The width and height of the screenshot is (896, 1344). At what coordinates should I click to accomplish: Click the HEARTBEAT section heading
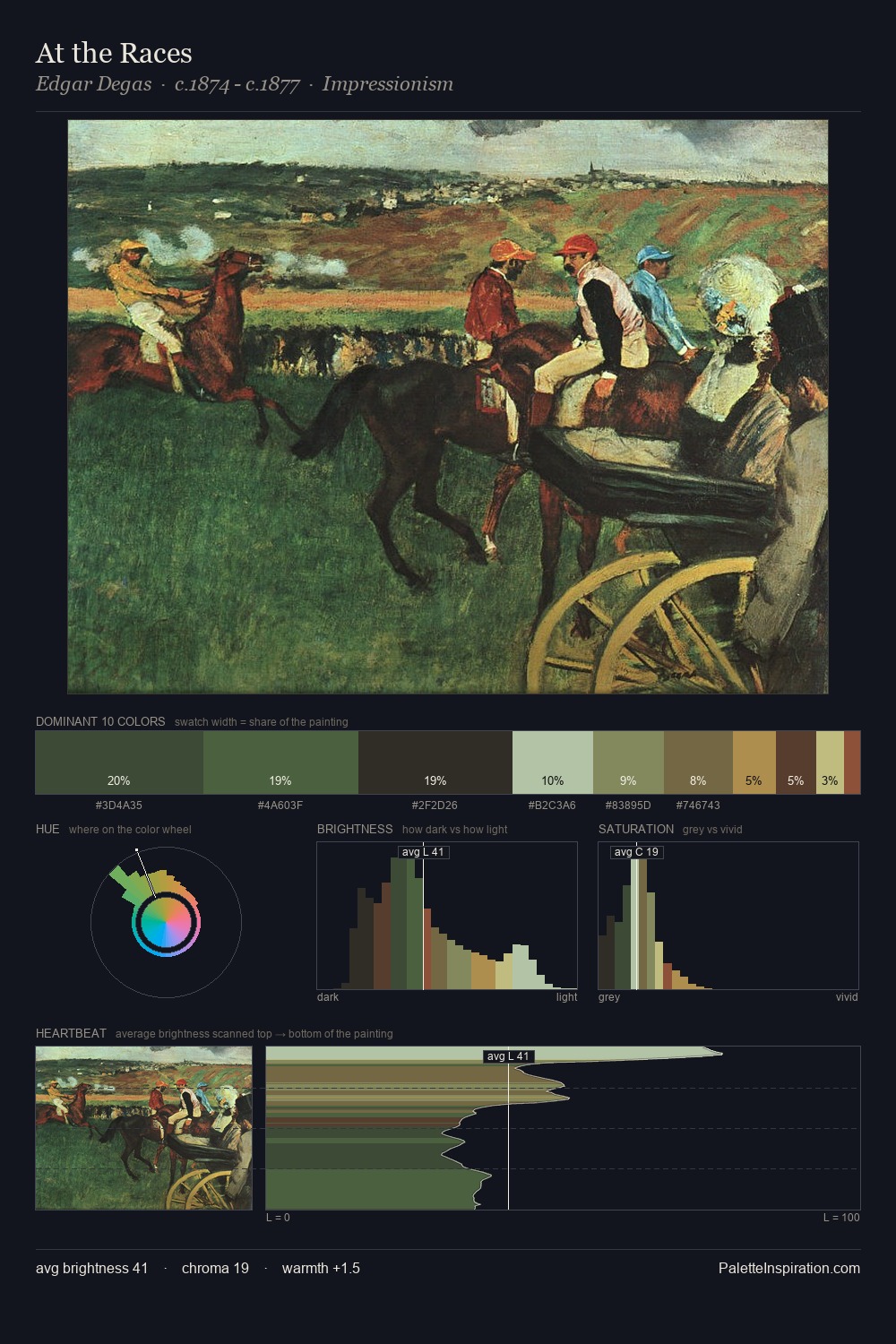click(71, 1033)
